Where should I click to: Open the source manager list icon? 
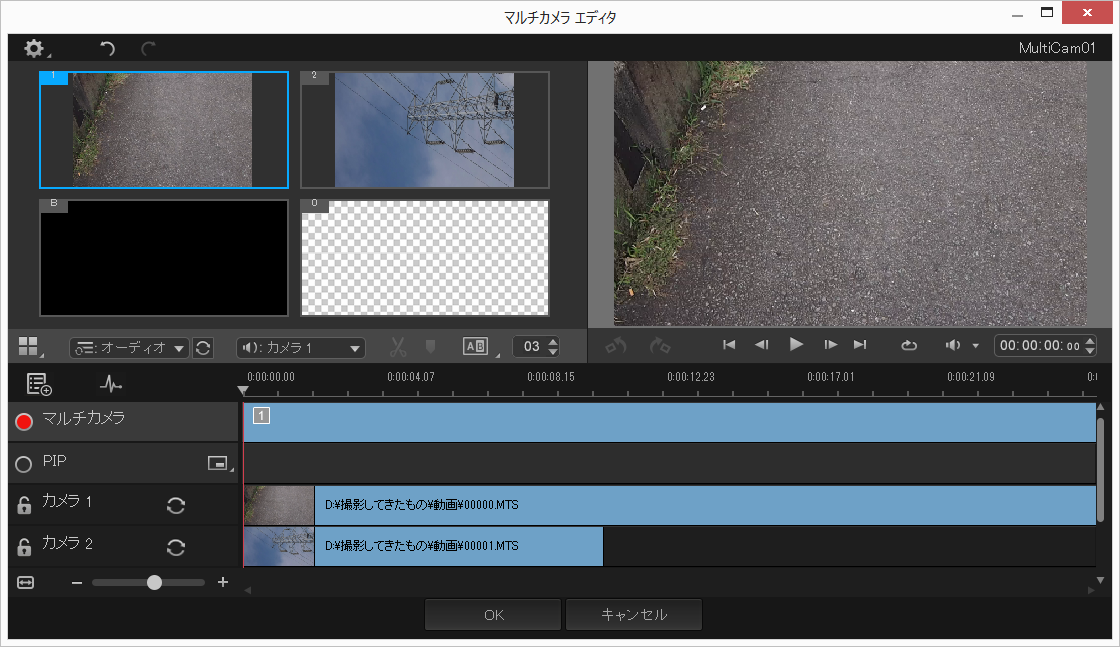point(39,384)
